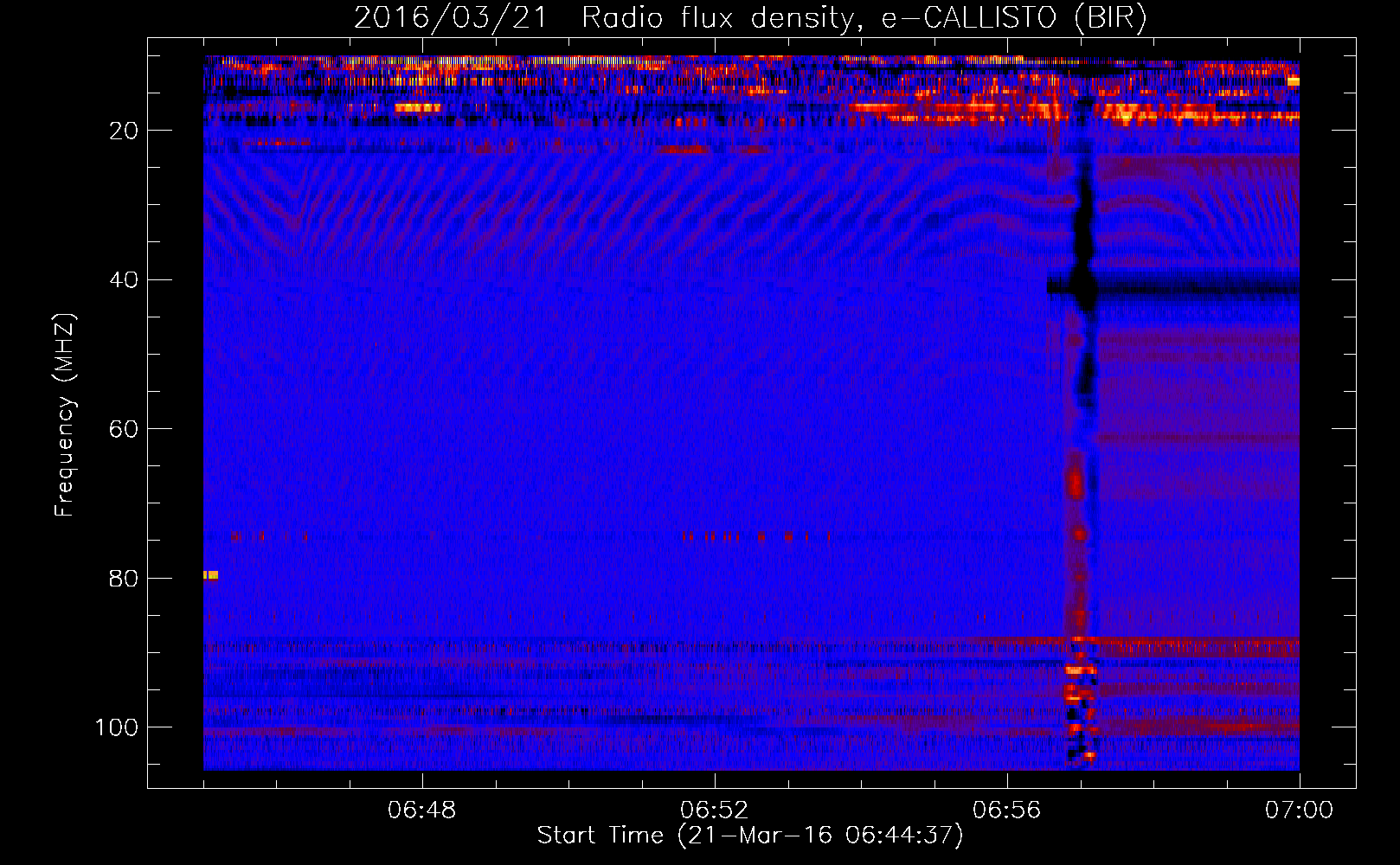Viewport: 1400px width, 865px height.
Task: Click the '06:48' time tick label
Action: coord(422,811)
